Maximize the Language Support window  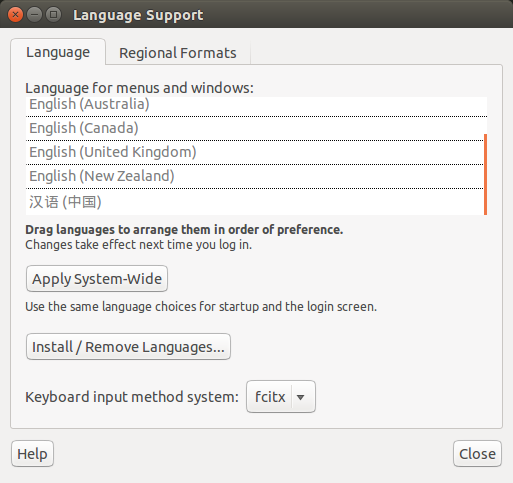point(53,15)
